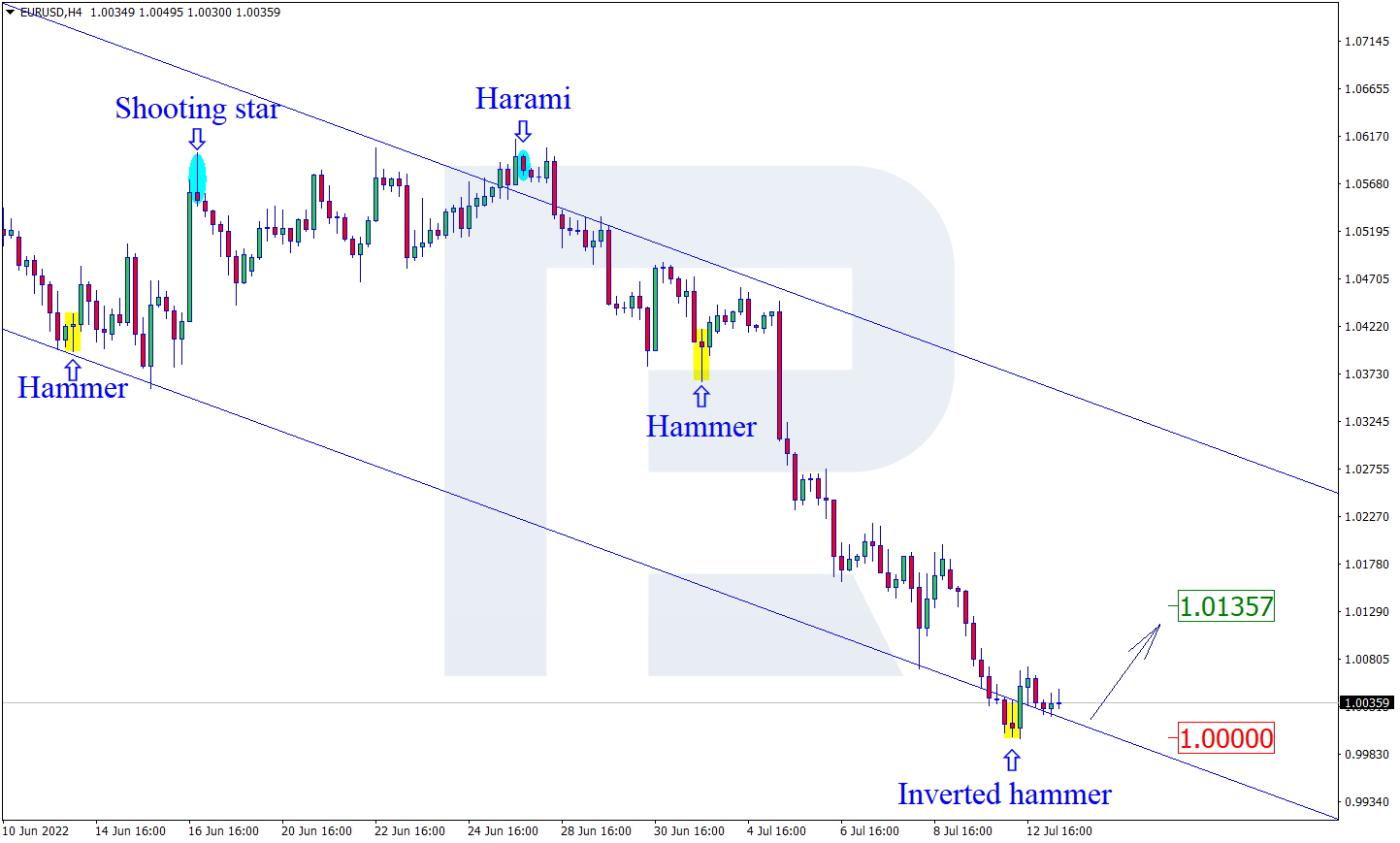
Task: Click the EURUSD,H4 symbol title text
Action: pyautogui.click(x=51, y=13)
